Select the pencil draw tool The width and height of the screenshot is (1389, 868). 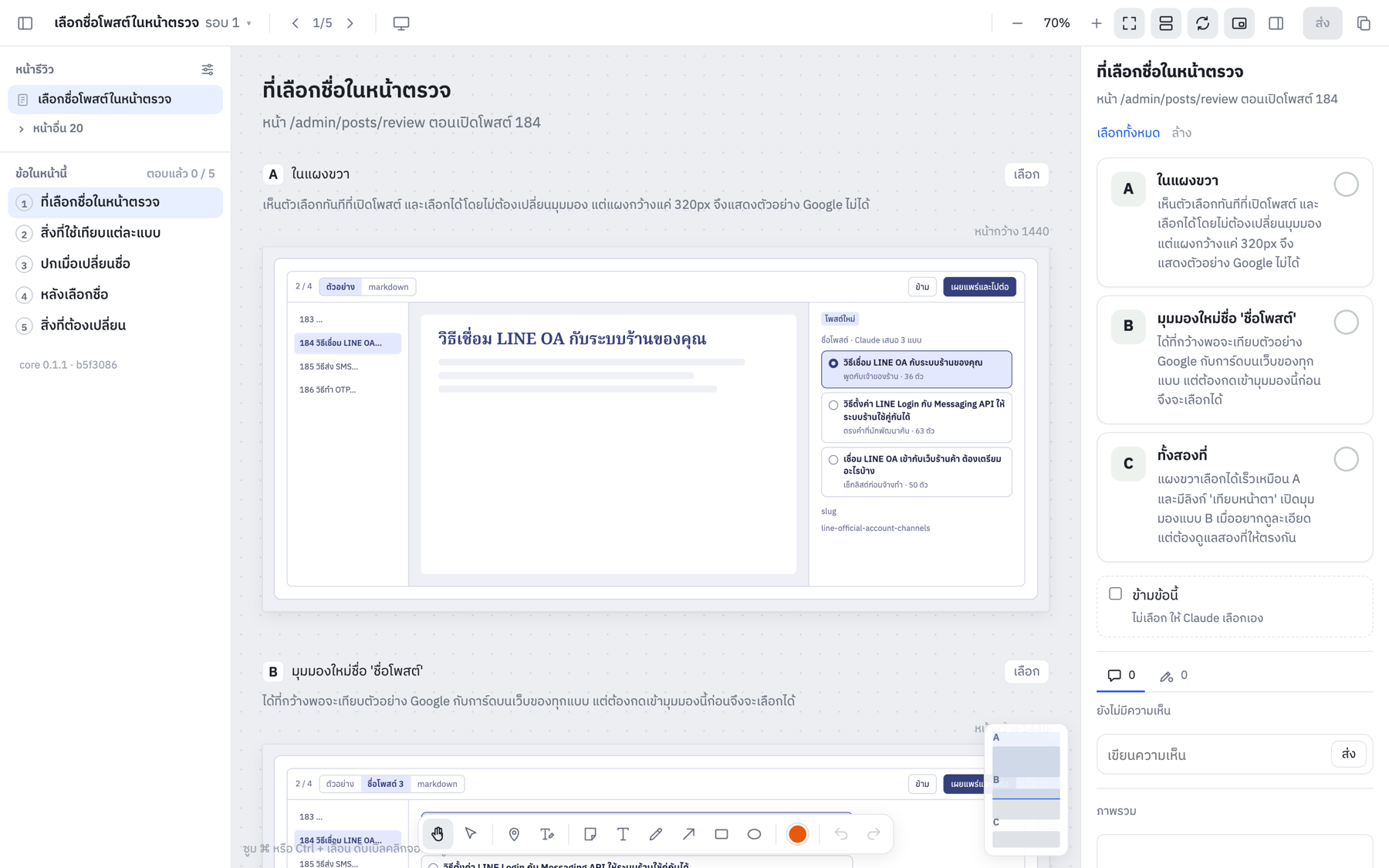coord(656,834)
